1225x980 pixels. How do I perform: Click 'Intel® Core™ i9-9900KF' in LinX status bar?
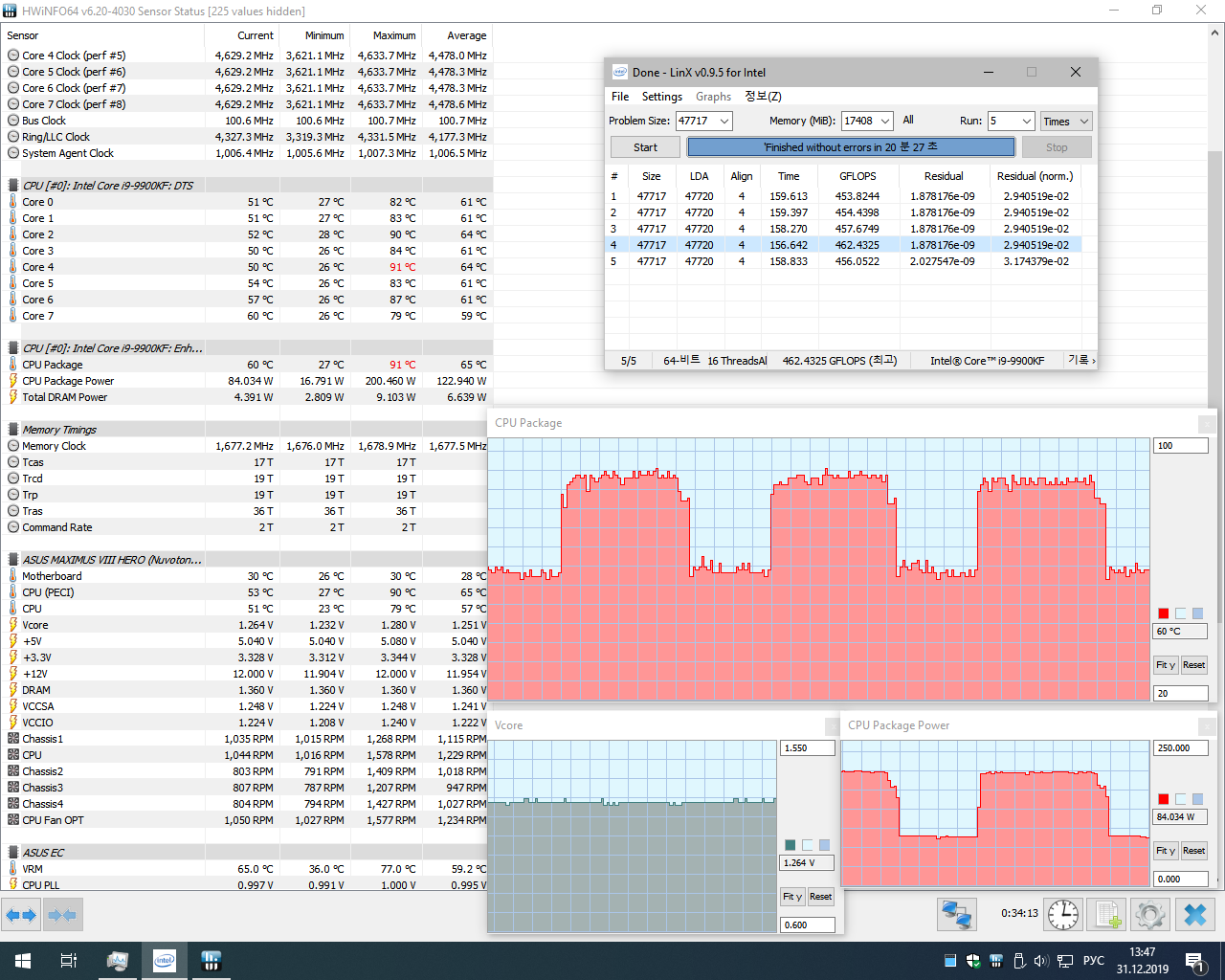click(987, 361)
